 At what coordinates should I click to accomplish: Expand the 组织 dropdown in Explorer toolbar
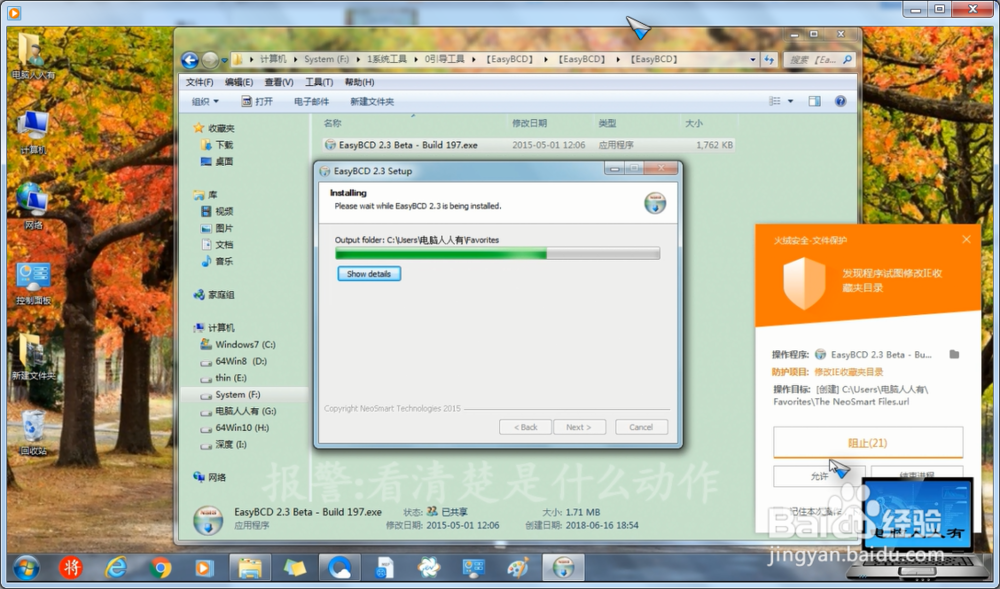tap(205, 101)
